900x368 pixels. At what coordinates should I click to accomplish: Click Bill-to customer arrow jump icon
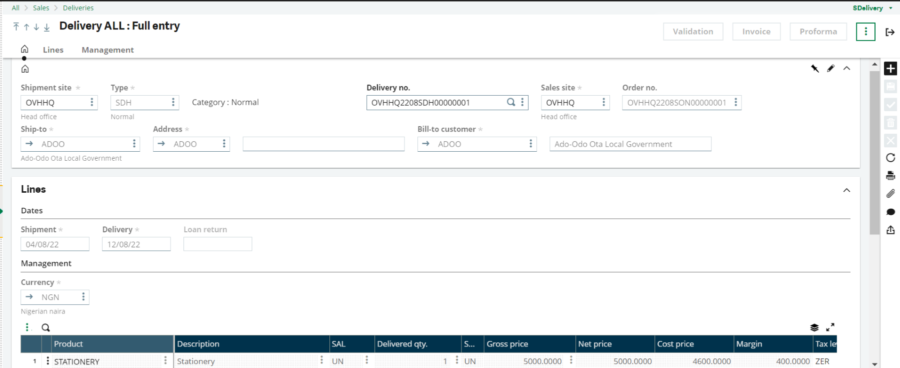(426, 144)
